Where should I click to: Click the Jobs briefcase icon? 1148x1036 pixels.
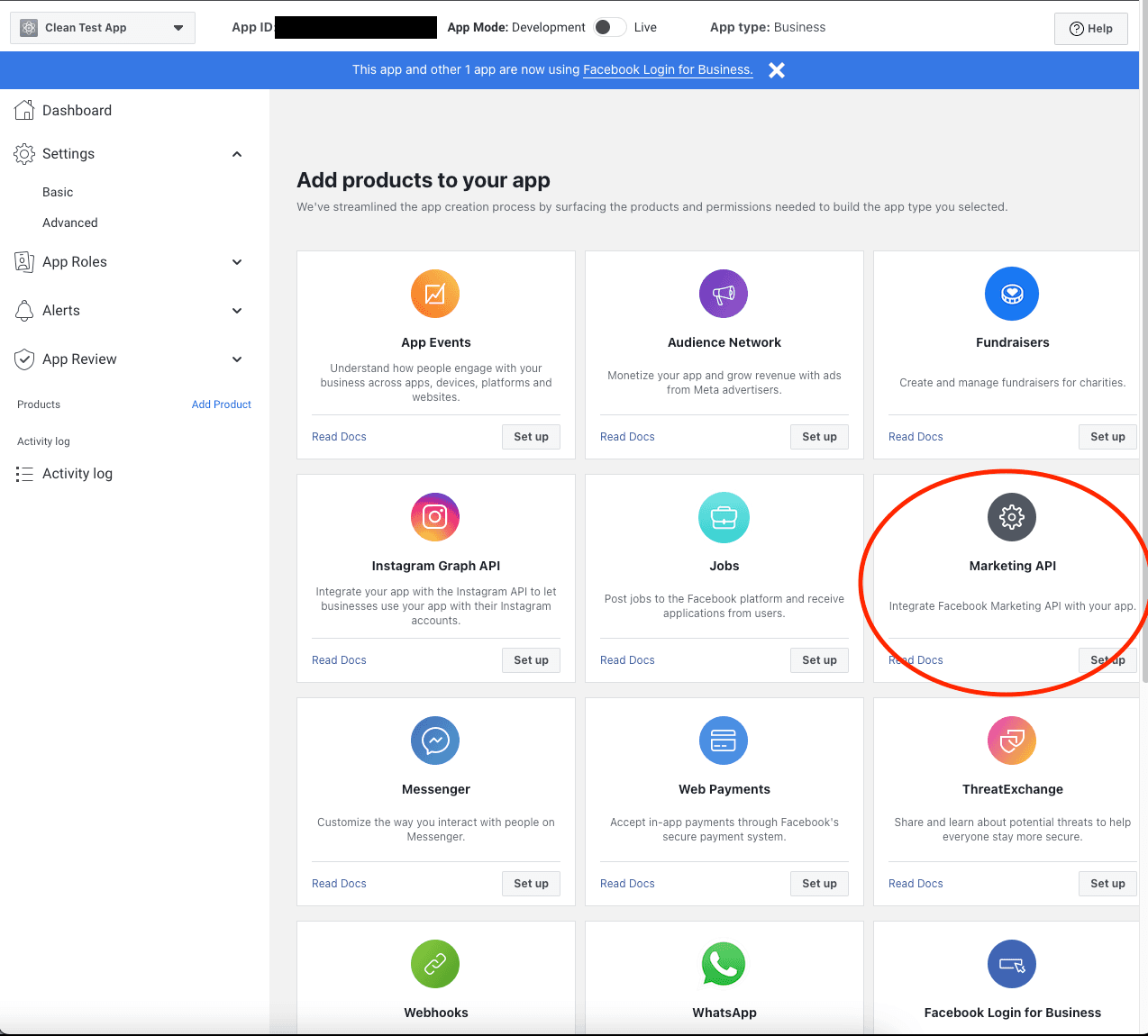tap(724, 517)
